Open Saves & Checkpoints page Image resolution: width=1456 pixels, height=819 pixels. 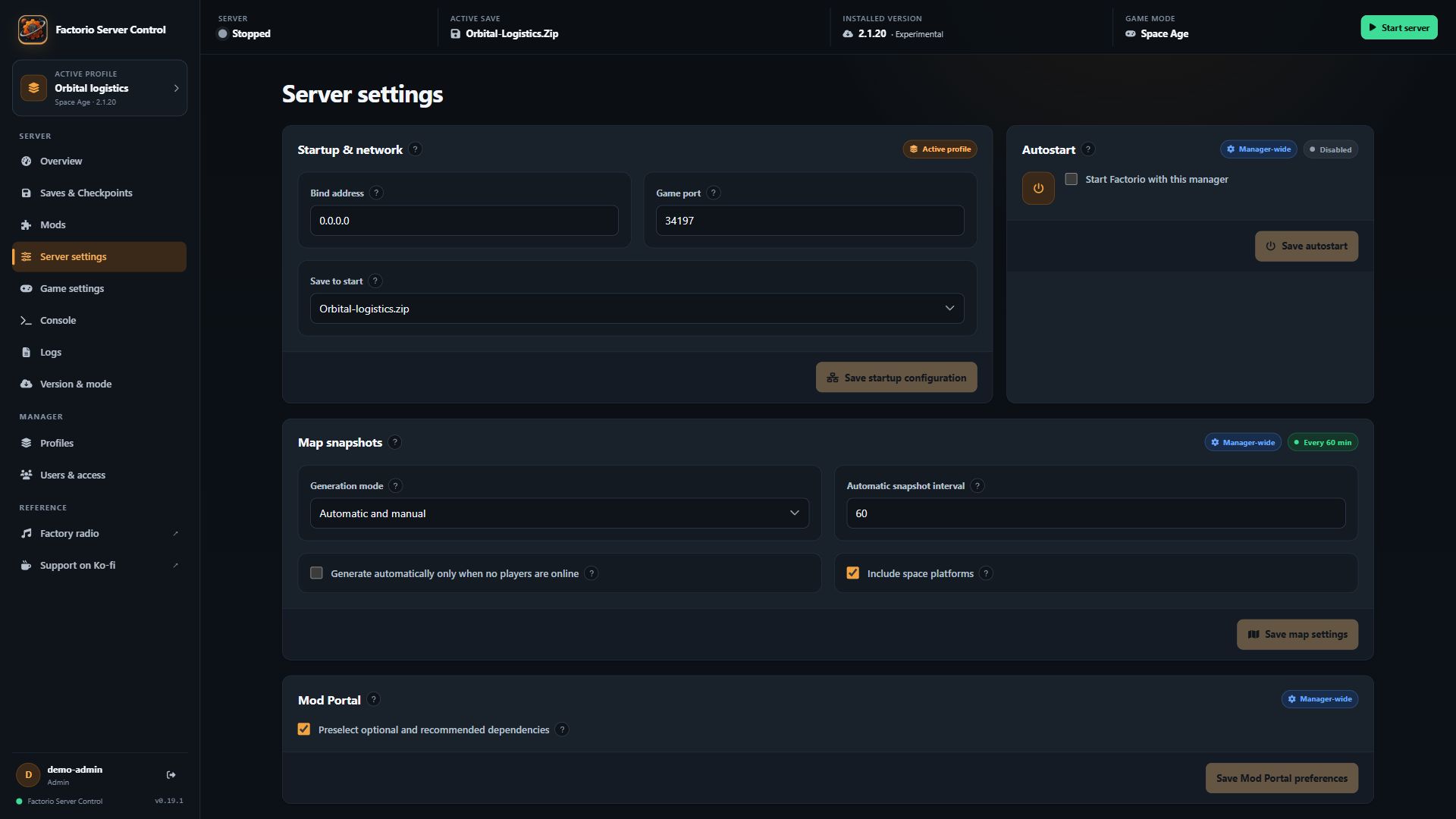99,193
